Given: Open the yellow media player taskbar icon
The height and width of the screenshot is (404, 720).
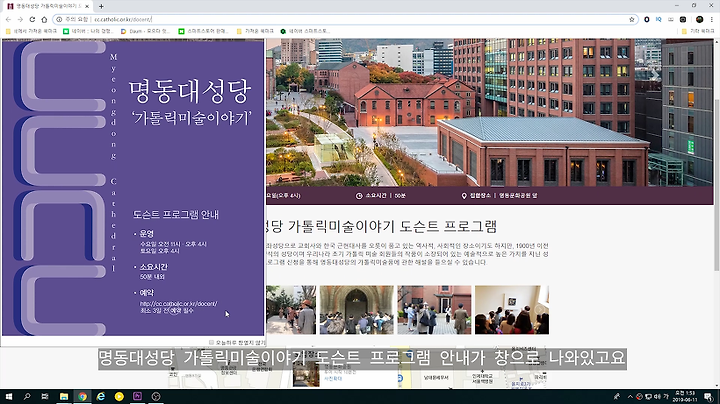Looking at the screenshot, I should 119,396.
